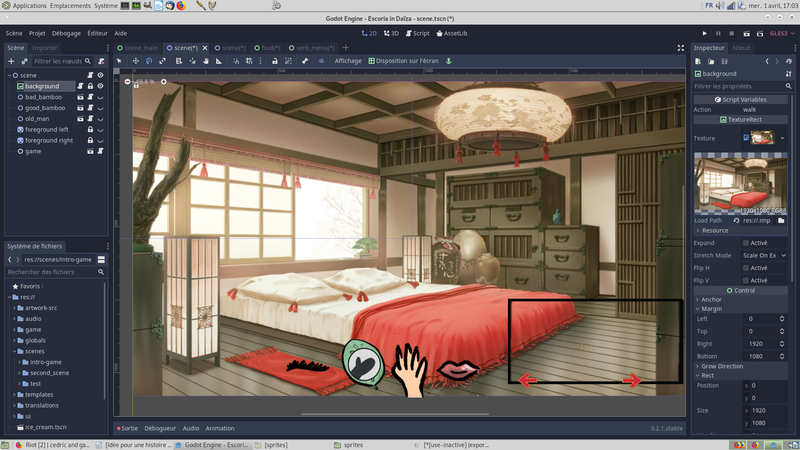Expand the Anchor section
800x450 pixels.
pyautogui.click(x=709, y=299)
